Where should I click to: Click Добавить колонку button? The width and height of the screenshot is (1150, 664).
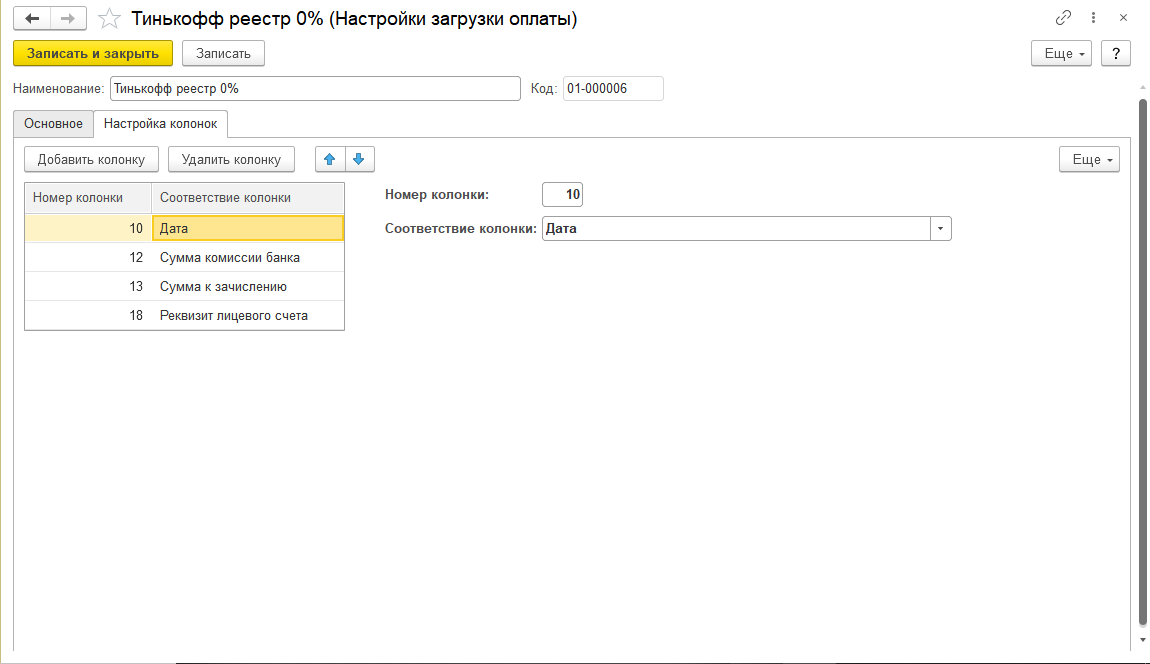point(92,159)
